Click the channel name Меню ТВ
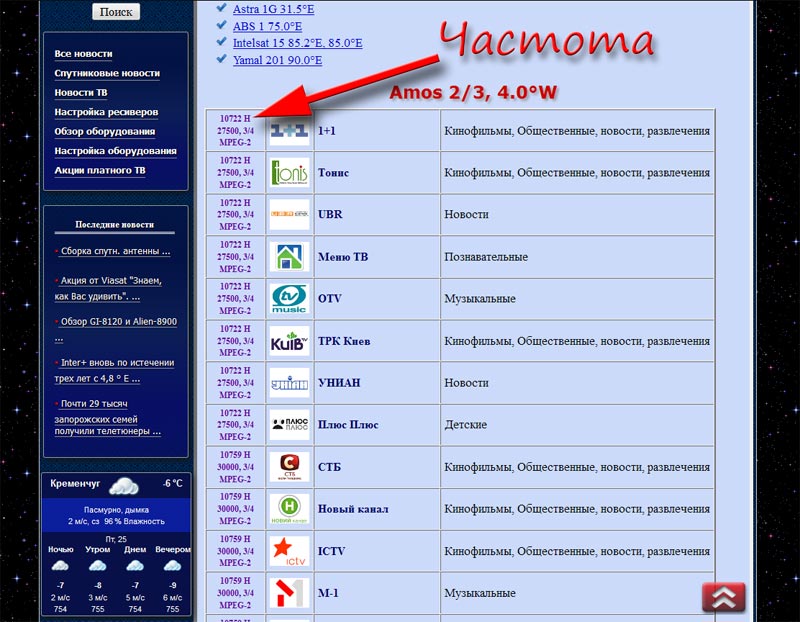800x622 pixels. tap(343, 257)
